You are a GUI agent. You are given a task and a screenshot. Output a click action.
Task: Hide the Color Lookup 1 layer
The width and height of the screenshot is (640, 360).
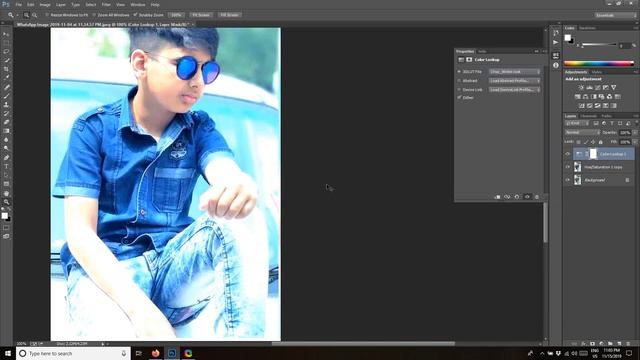pos(567,154)
